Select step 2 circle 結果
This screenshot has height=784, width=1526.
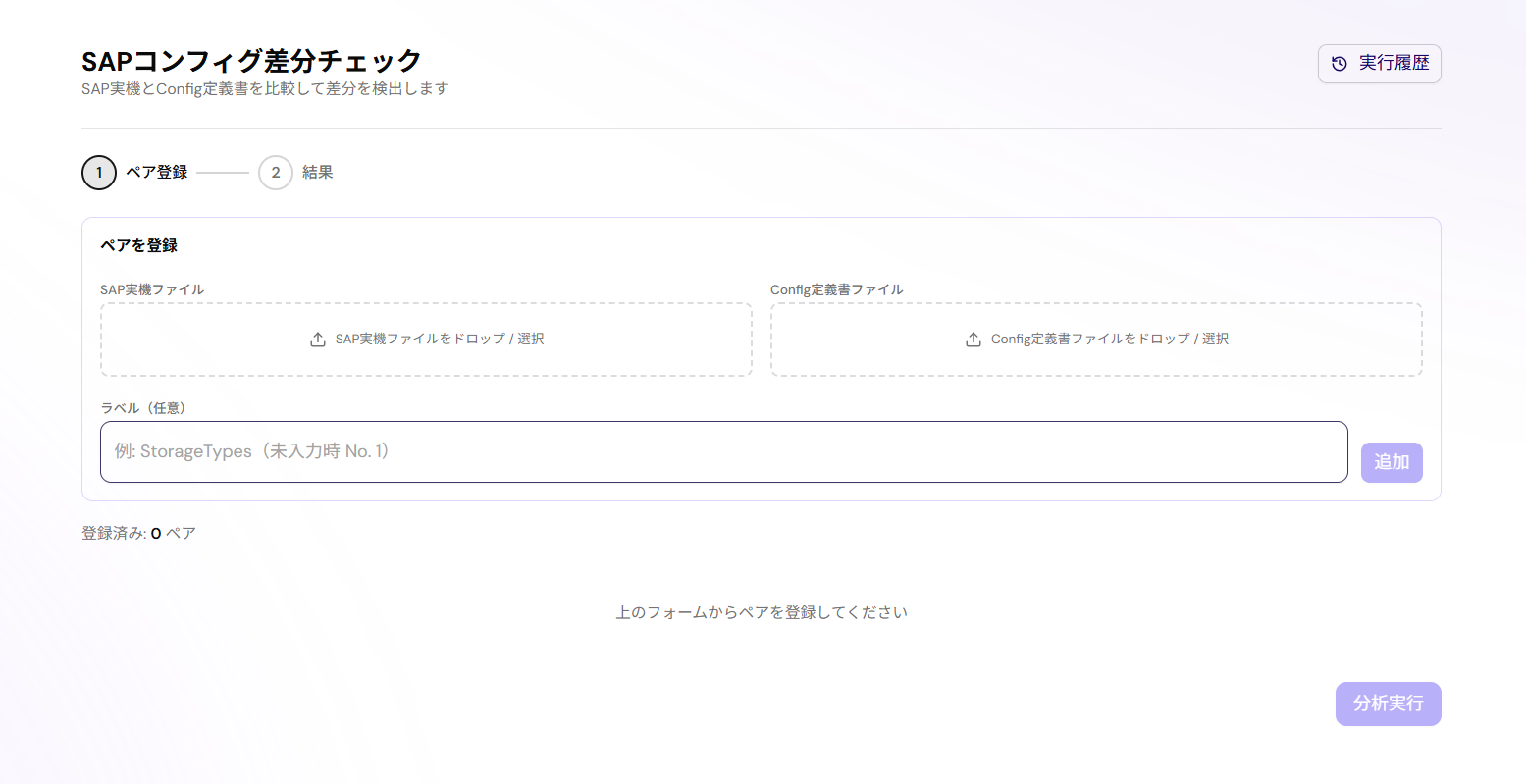276,173
